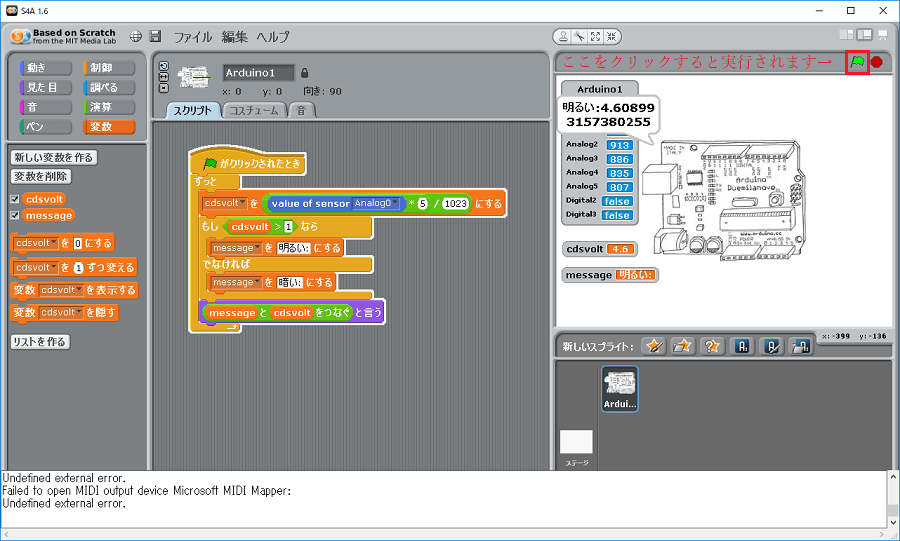The image size is (900, 541).
Task: Set sprite rotation style to can rotate
Action: coord(164,66)
